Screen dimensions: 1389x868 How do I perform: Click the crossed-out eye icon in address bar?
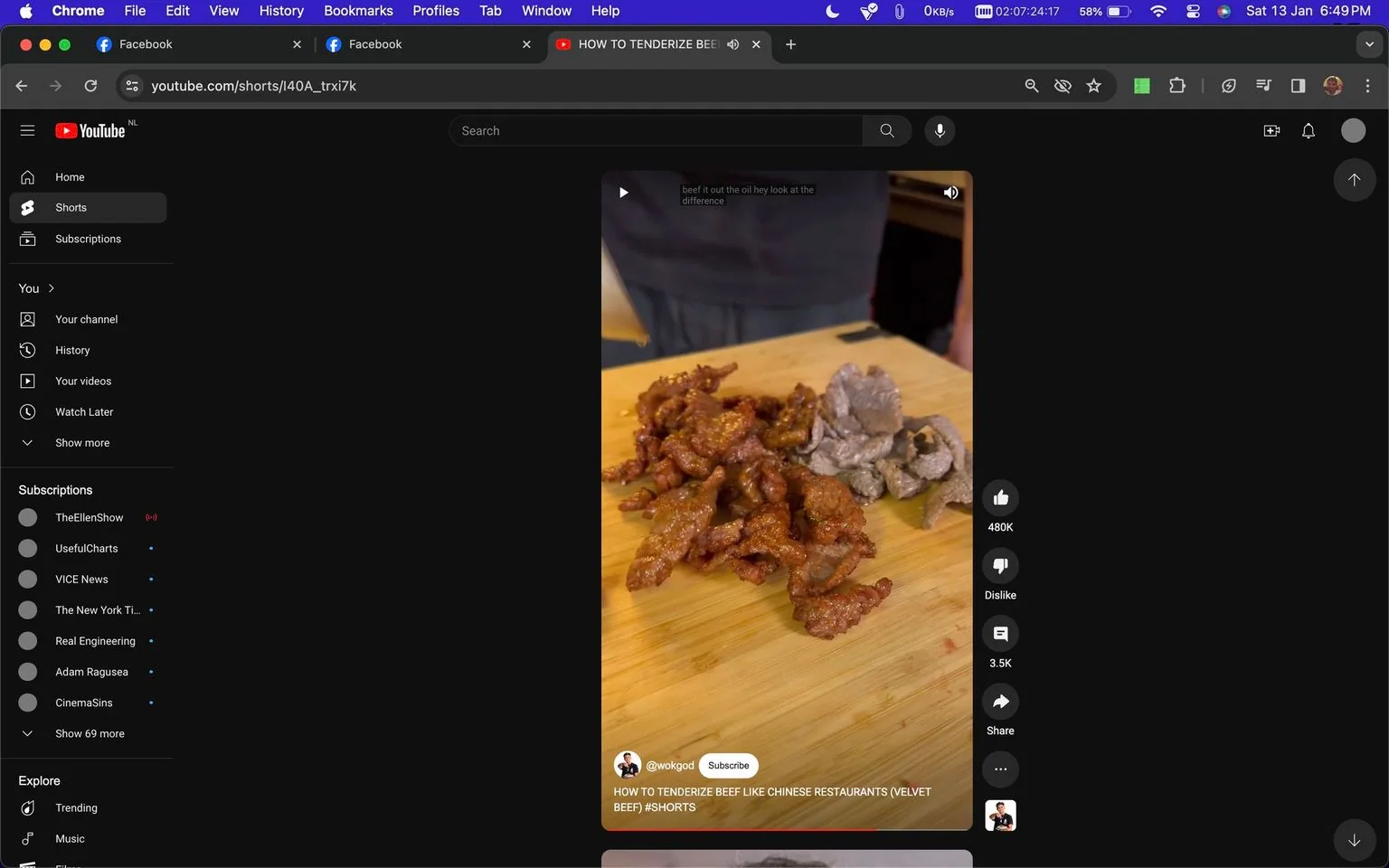(x=1063, y=86)
